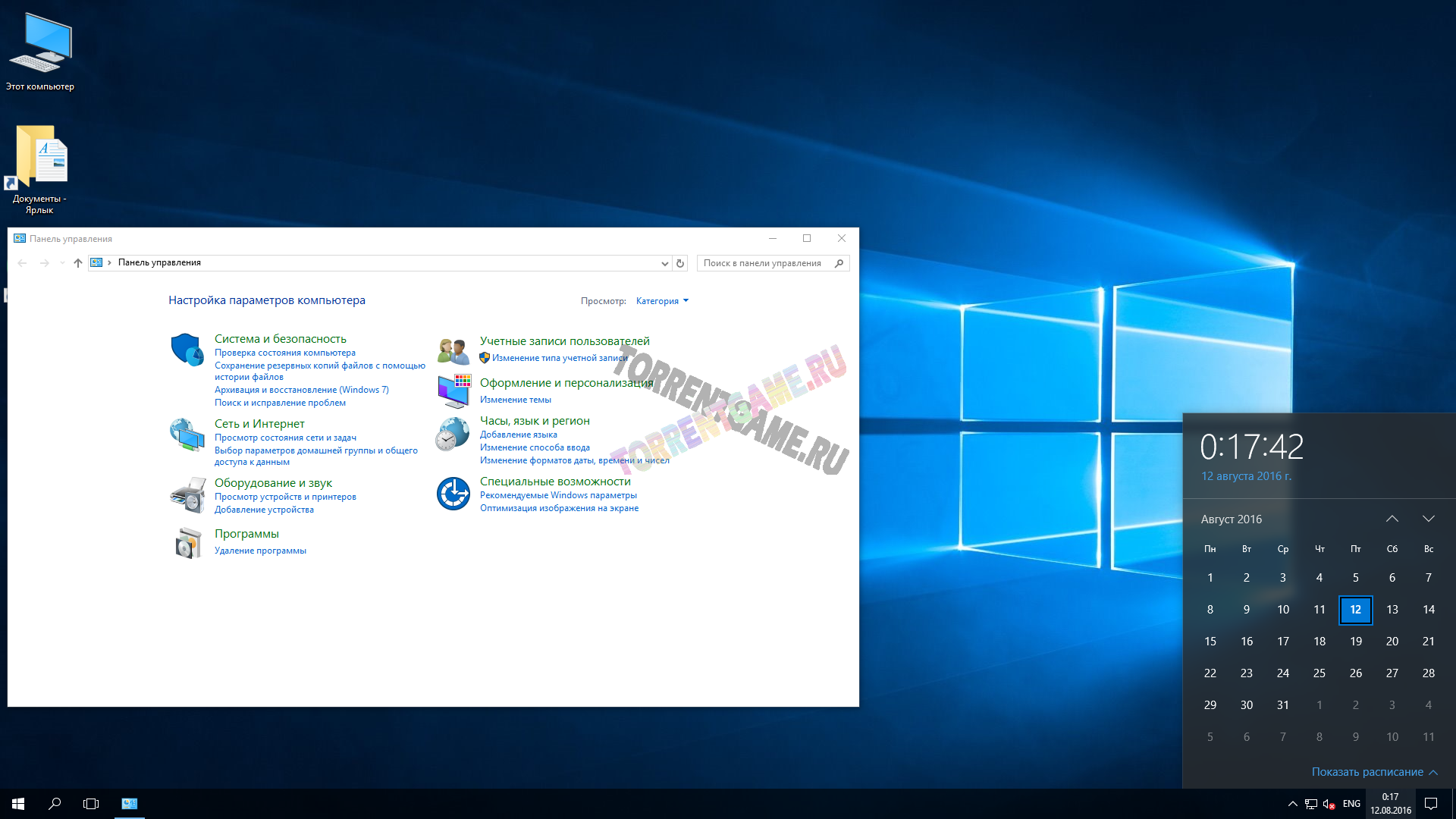Select August 19 in the calendar
This screenshot has width=1456, height=819.
[1355, 642]
